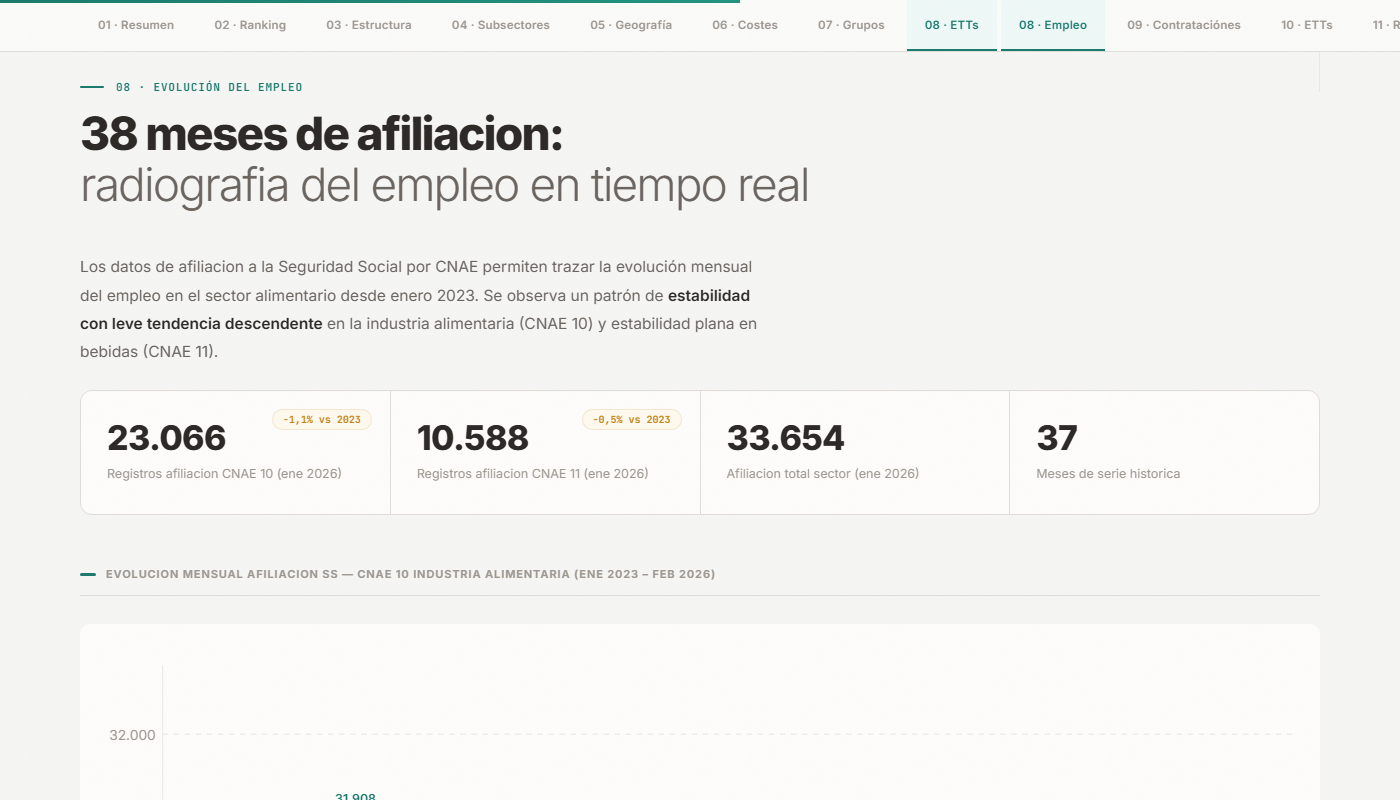The height and width of the screenshot is (800, 1400).
Task: Click the 10.588 afiliacion figure
Action: (x=473, y=438)
